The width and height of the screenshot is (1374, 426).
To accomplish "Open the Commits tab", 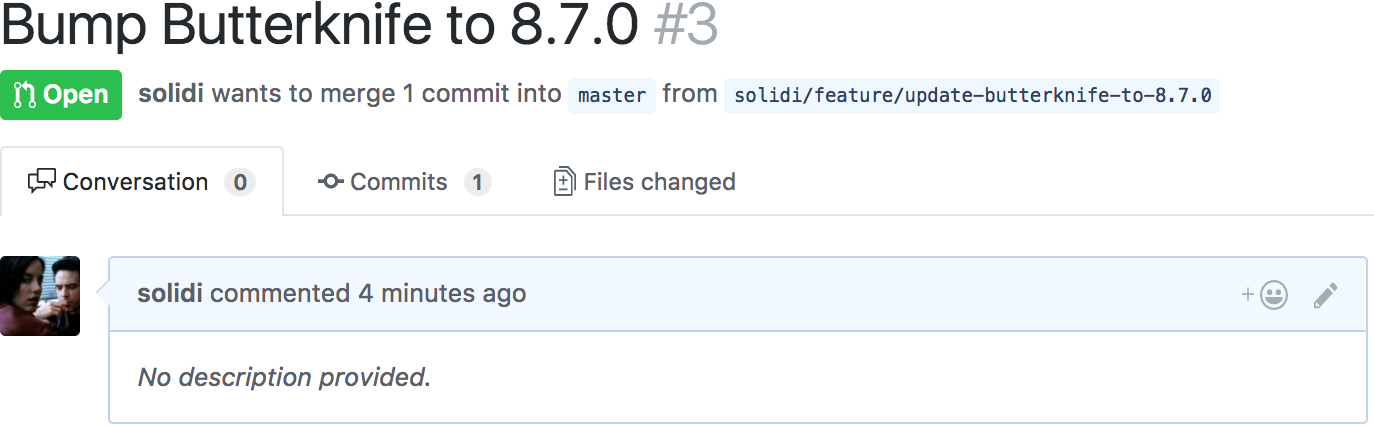I will 398,182.
